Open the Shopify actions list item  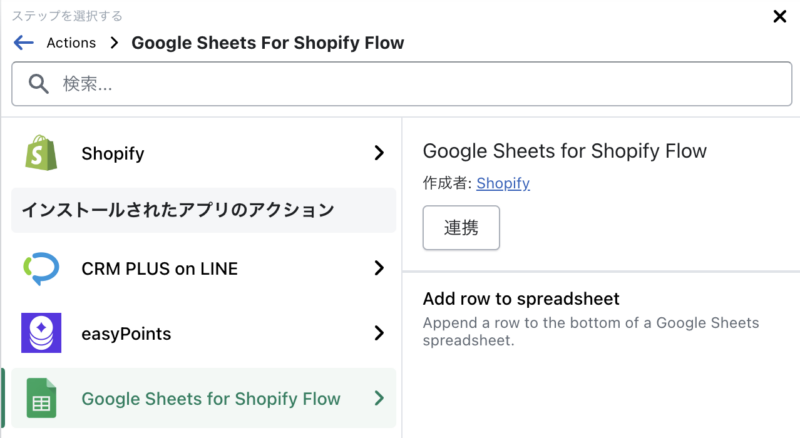tap(204, 153)
